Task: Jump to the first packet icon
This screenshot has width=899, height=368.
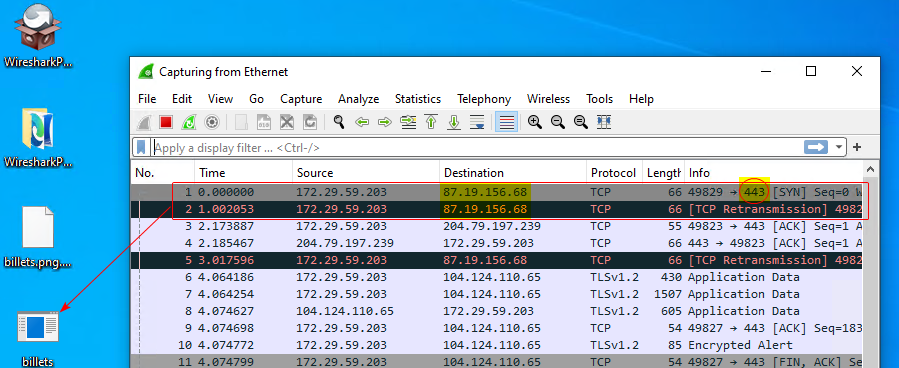Action: tap(431, 122)
